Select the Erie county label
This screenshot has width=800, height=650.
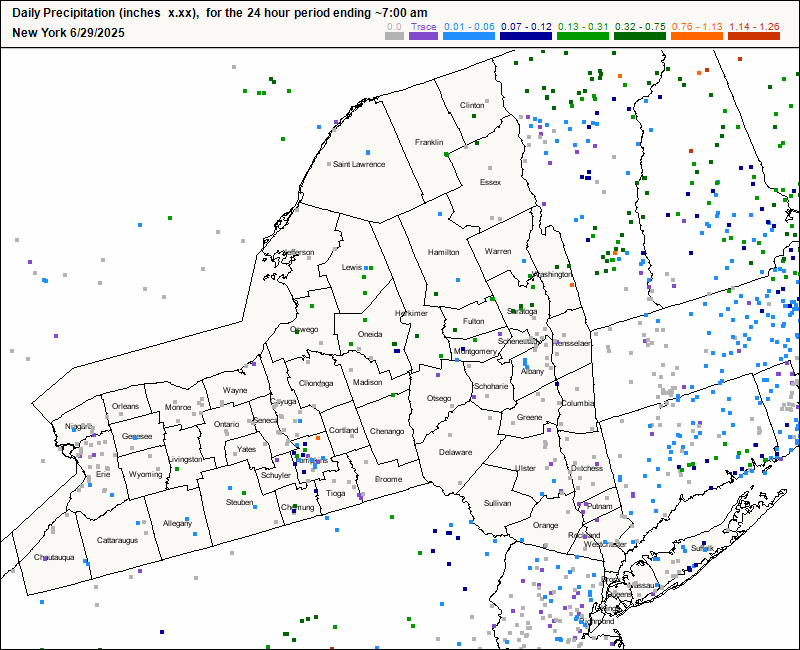coord(103,474)
